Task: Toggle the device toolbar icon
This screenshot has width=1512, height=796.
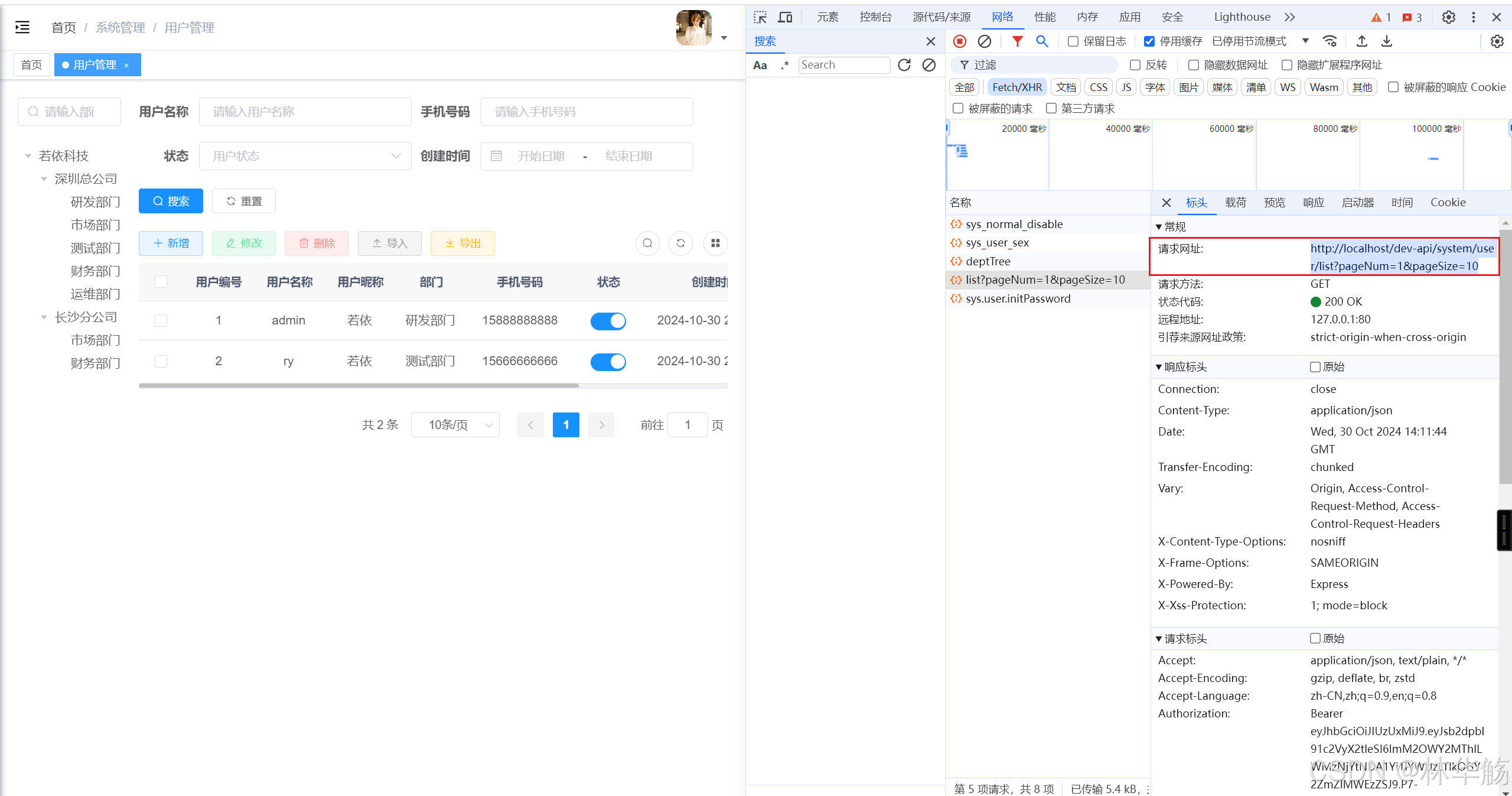Action: click(x=785, y=17)
